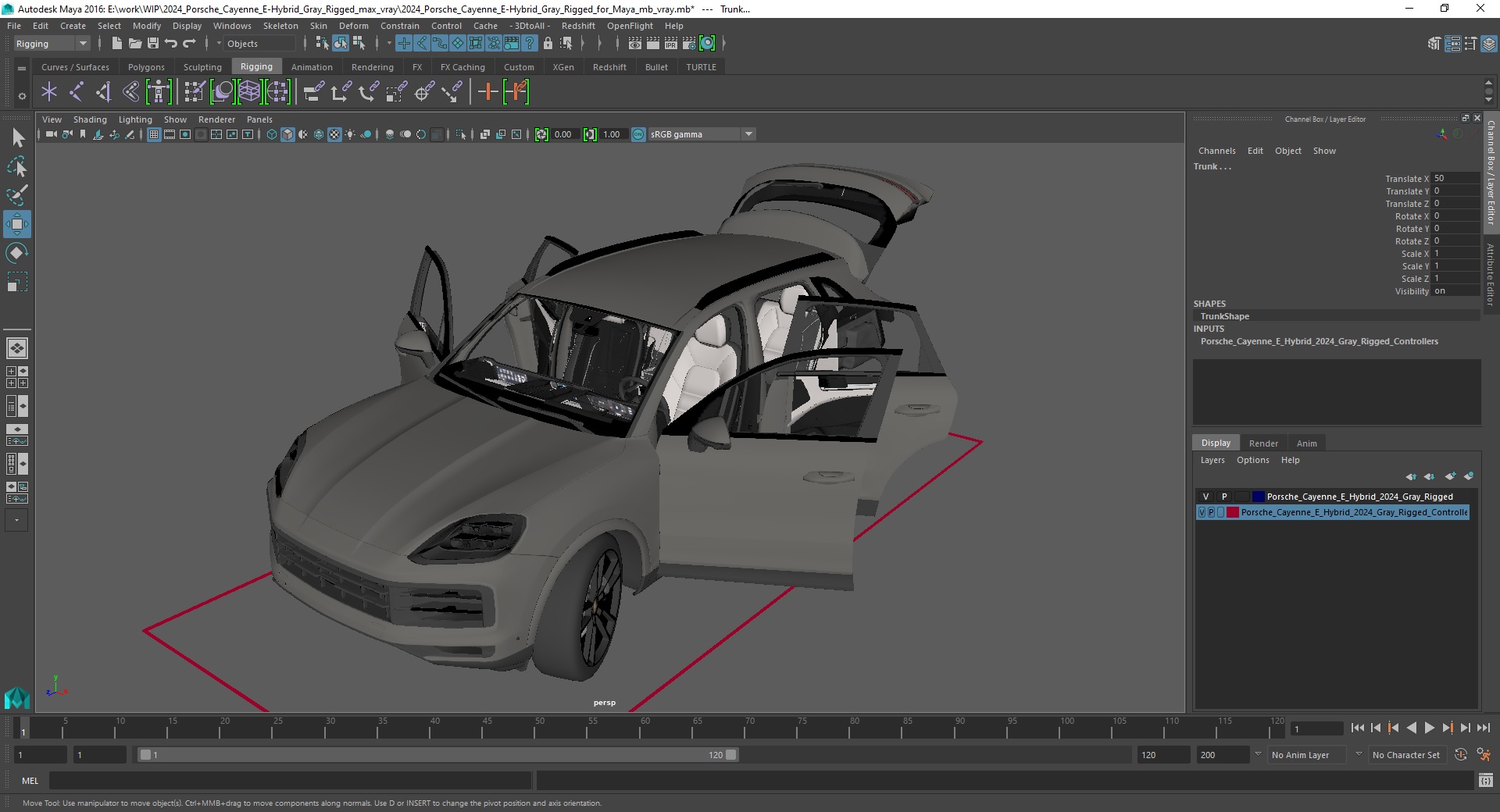Click Create Layer from Selected icon
Viewport: 1500px width, 812px height.
pos(1469,476)
